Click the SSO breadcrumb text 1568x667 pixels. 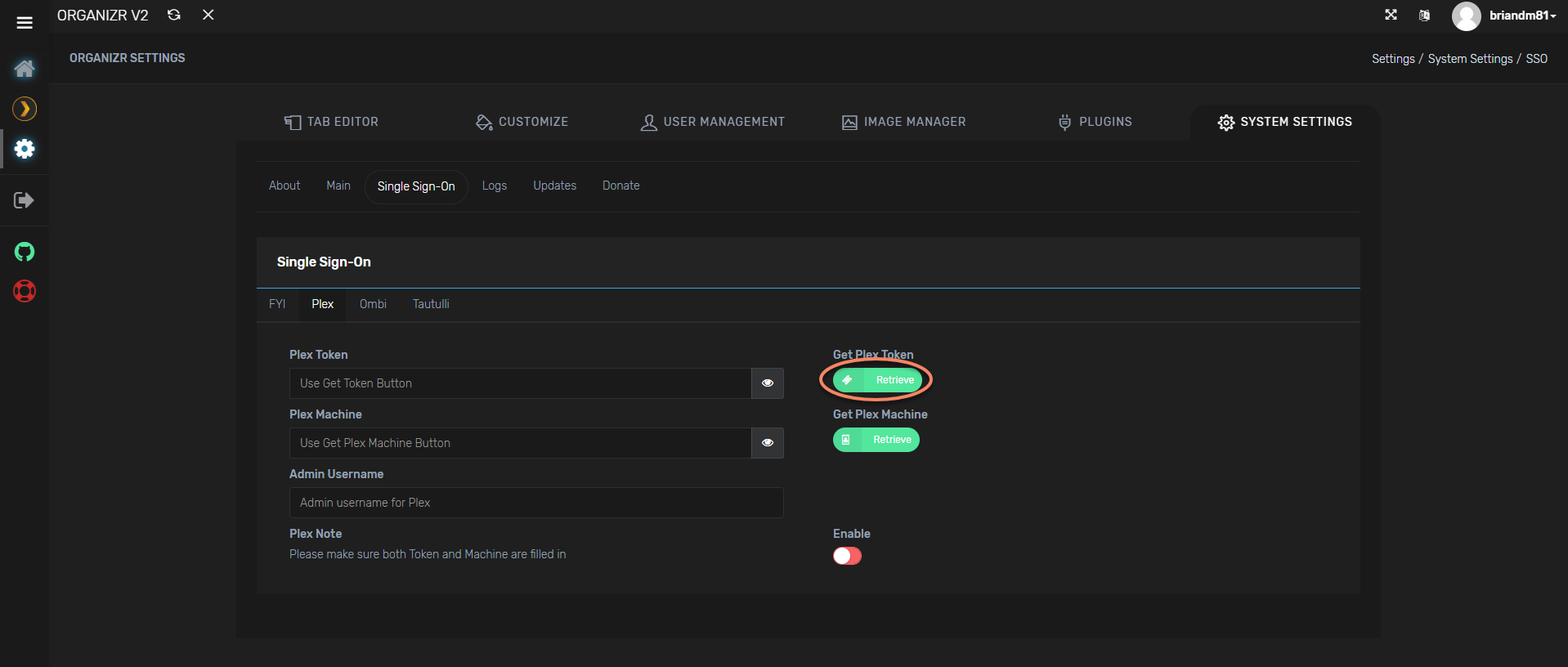(x=1536, y=59)
